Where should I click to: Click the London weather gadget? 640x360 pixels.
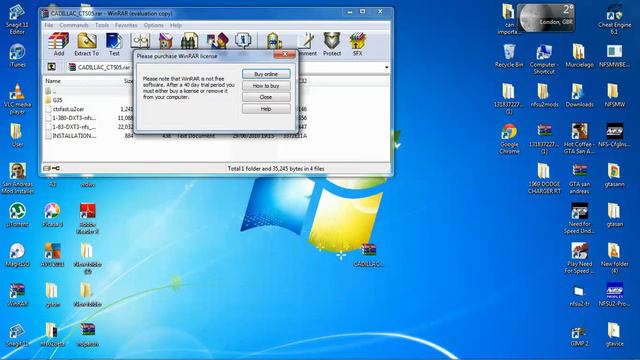546,18
